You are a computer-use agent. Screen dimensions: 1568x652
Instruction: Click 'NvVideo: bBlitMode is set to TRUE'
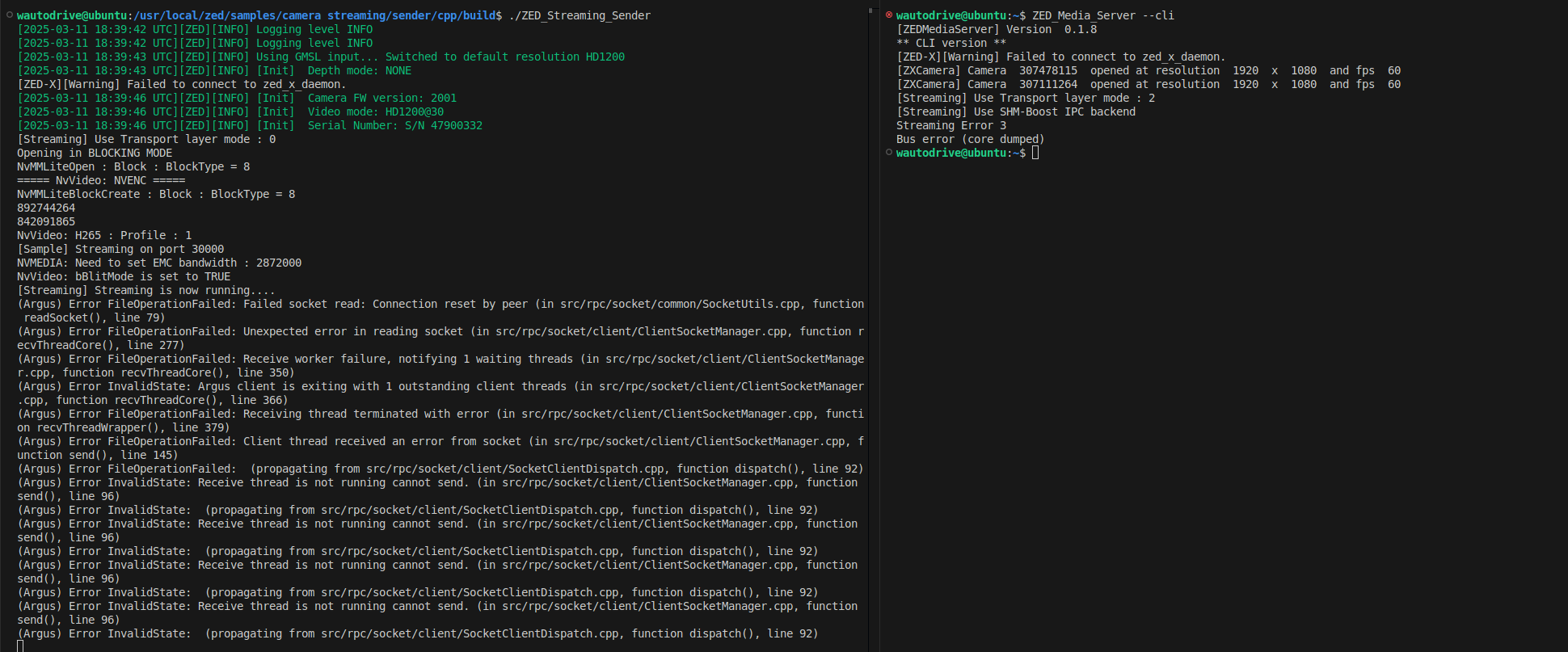[124, 276]
